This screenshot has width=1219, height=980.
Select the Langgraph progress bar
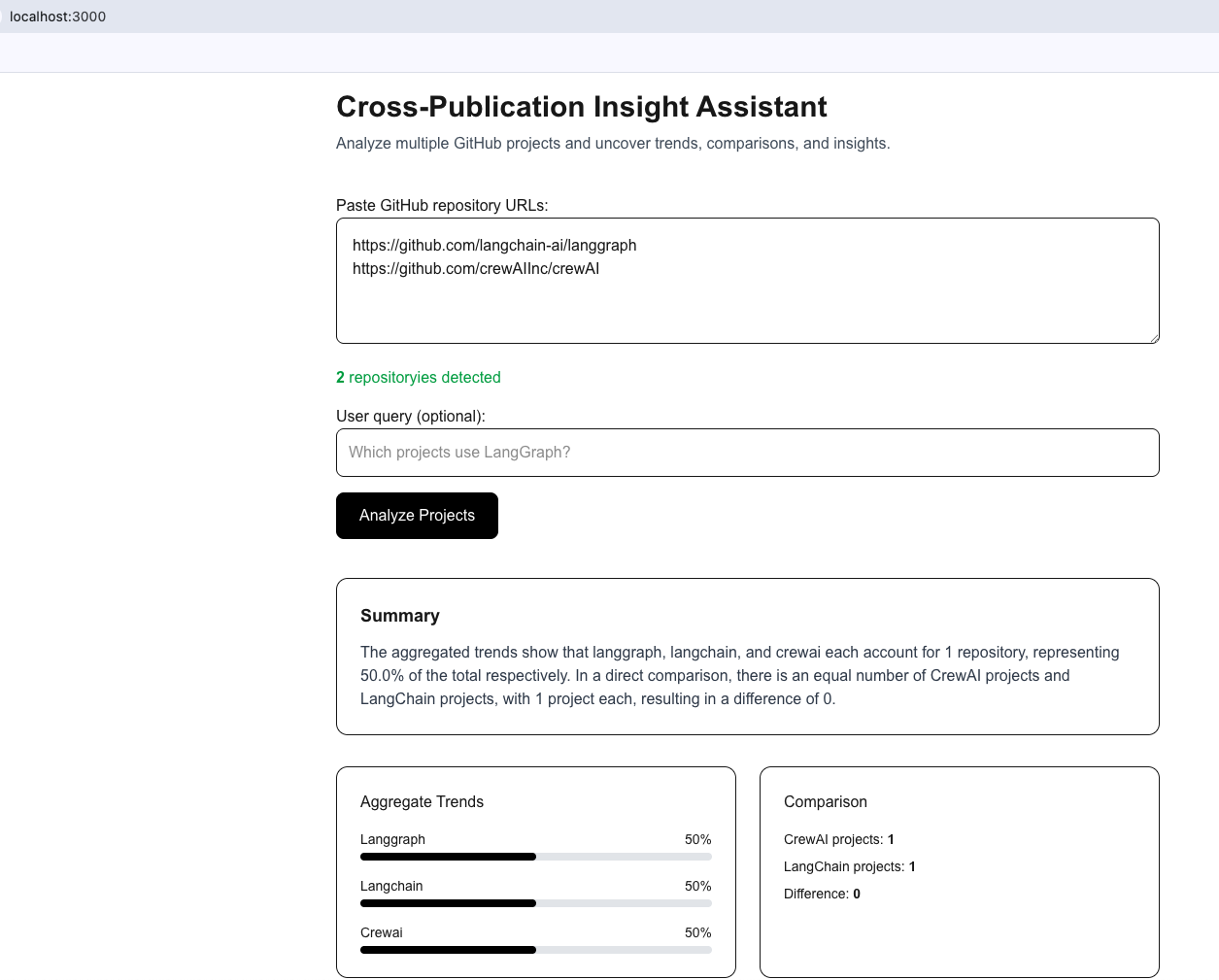pyautogui.click(x=535, y=857)
